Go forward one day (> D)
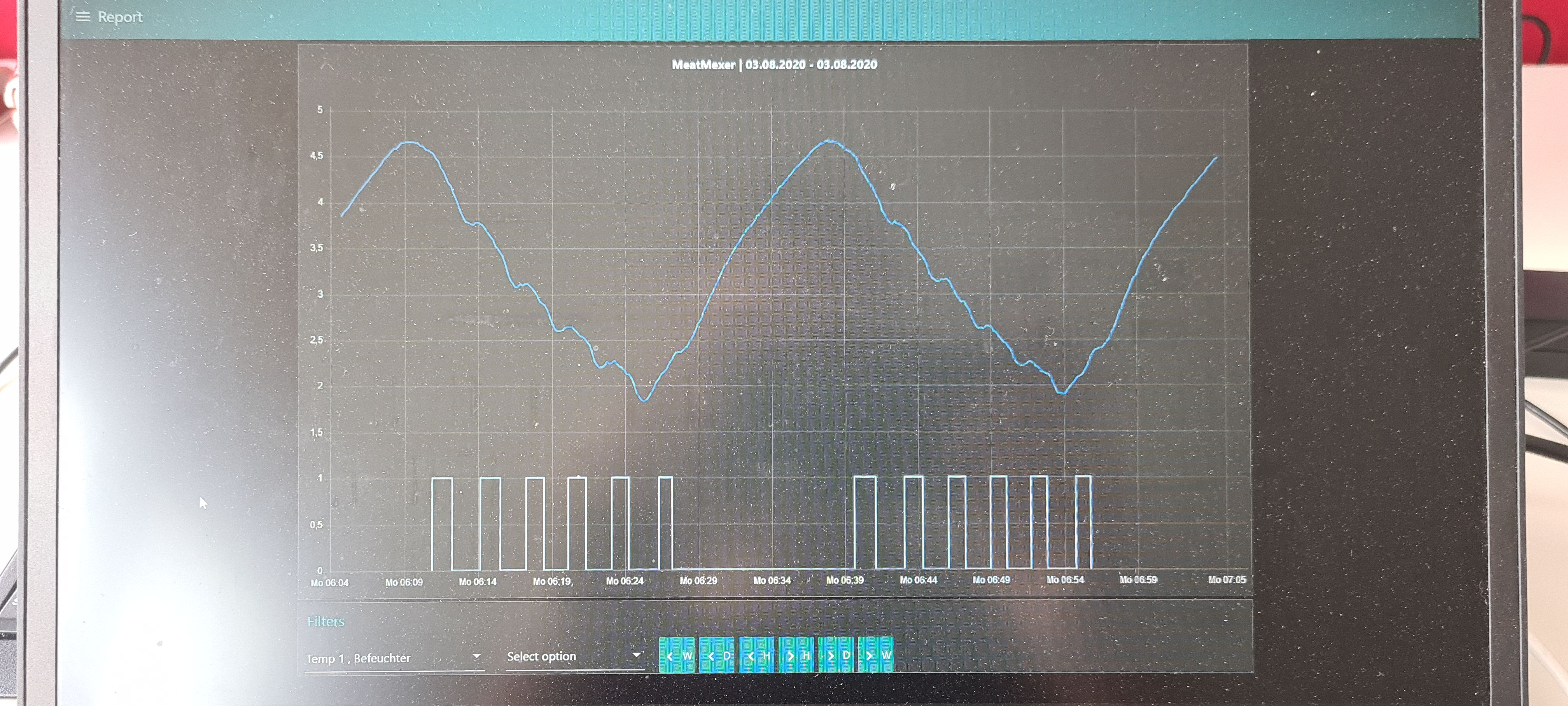 (836, 655)
